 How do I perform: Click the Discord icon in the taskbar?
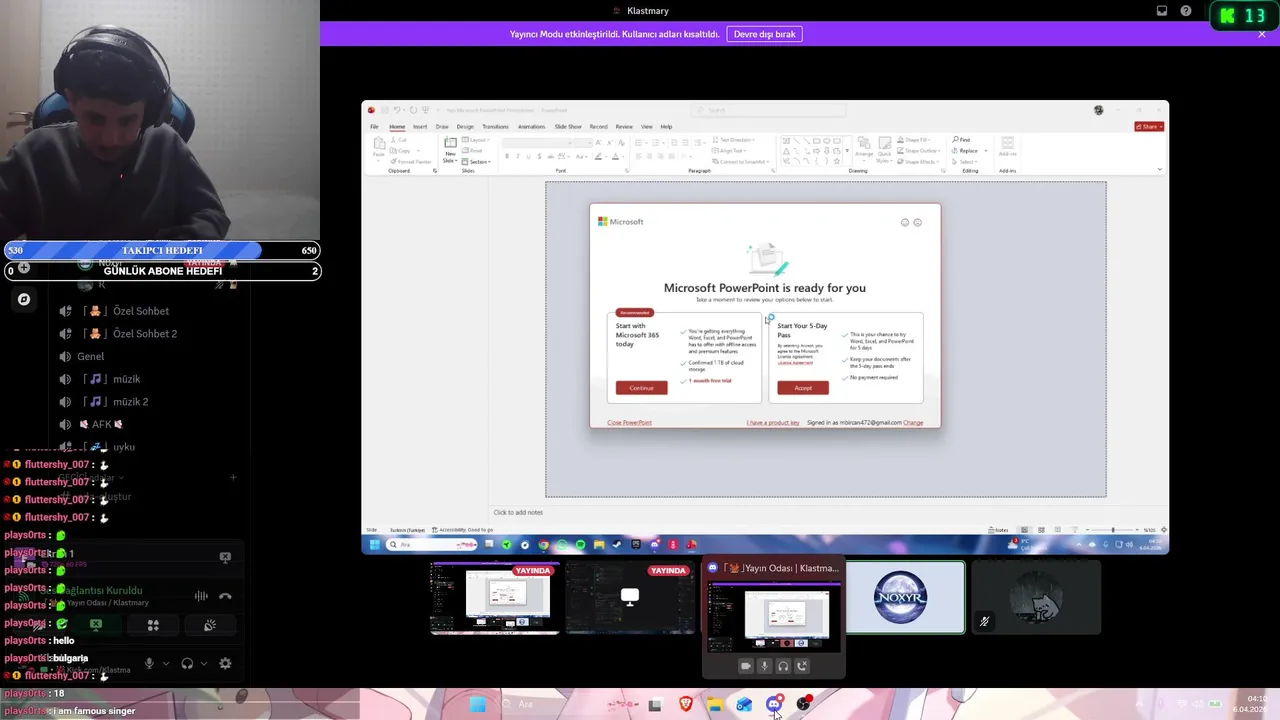[x=774, y=705]
